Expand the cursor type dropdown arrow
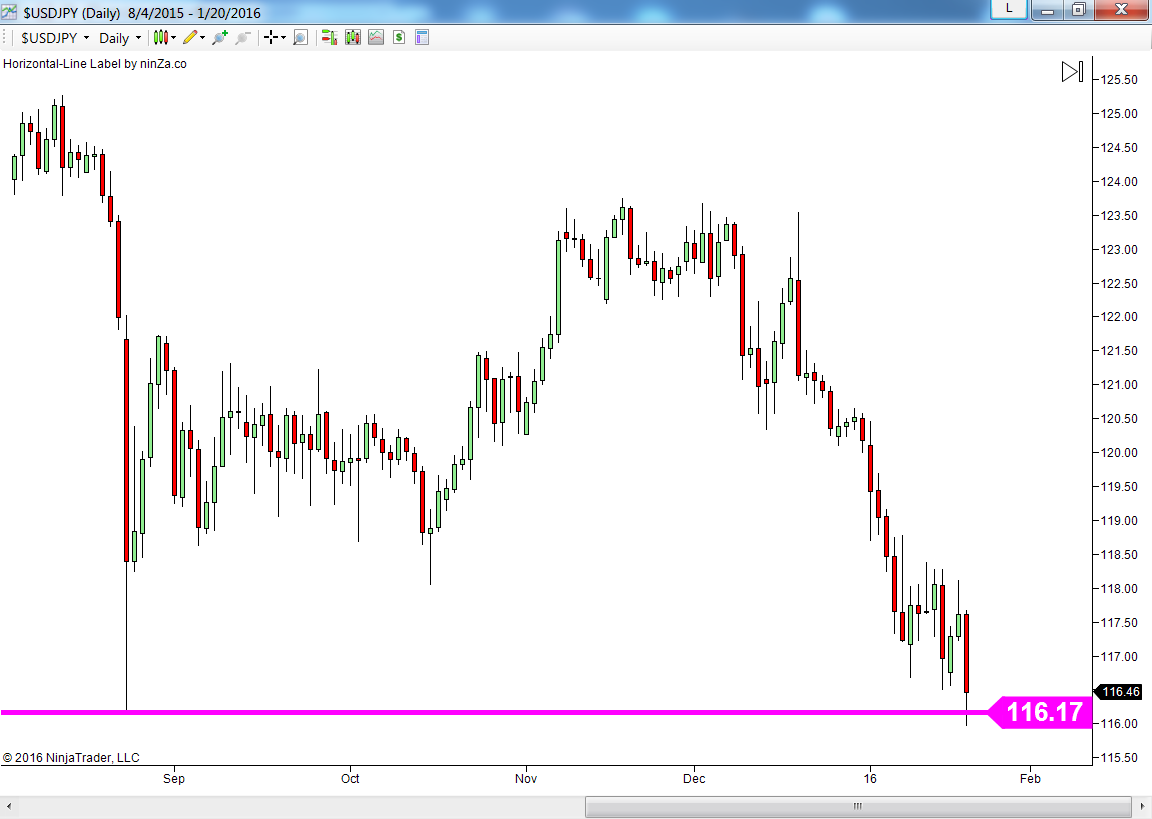 (x=284, y=37)
